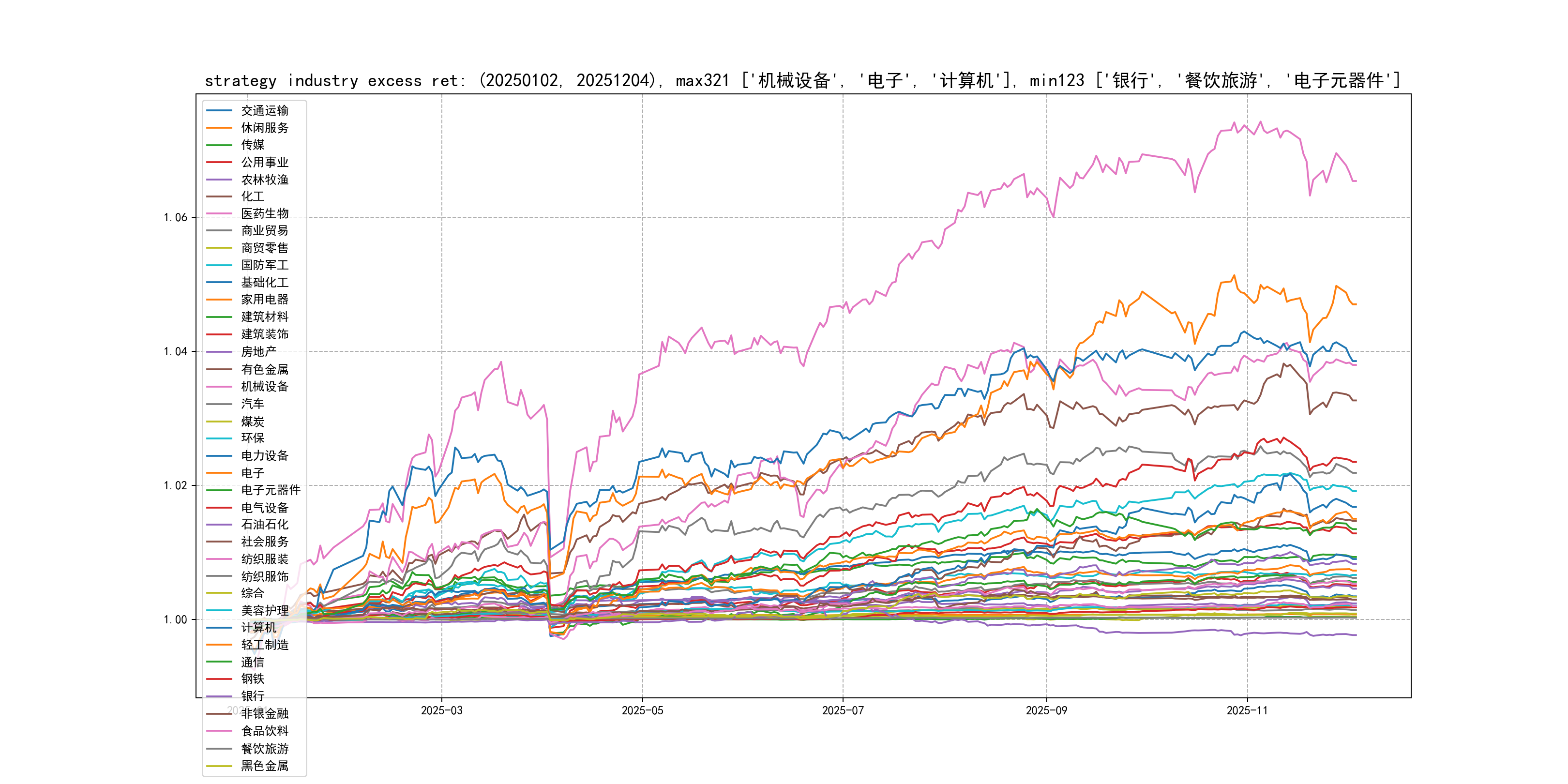Screen dimensions: 1568x784
Task: Click the 黑色金属 legend entry
Action: (x=264, y=766)
